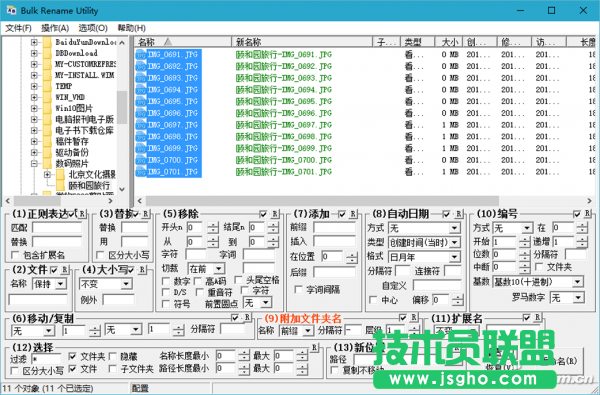Collapse the 数码照片 tree node
Image resolution: width=600 pixels, height=395 pixels.
34,163
